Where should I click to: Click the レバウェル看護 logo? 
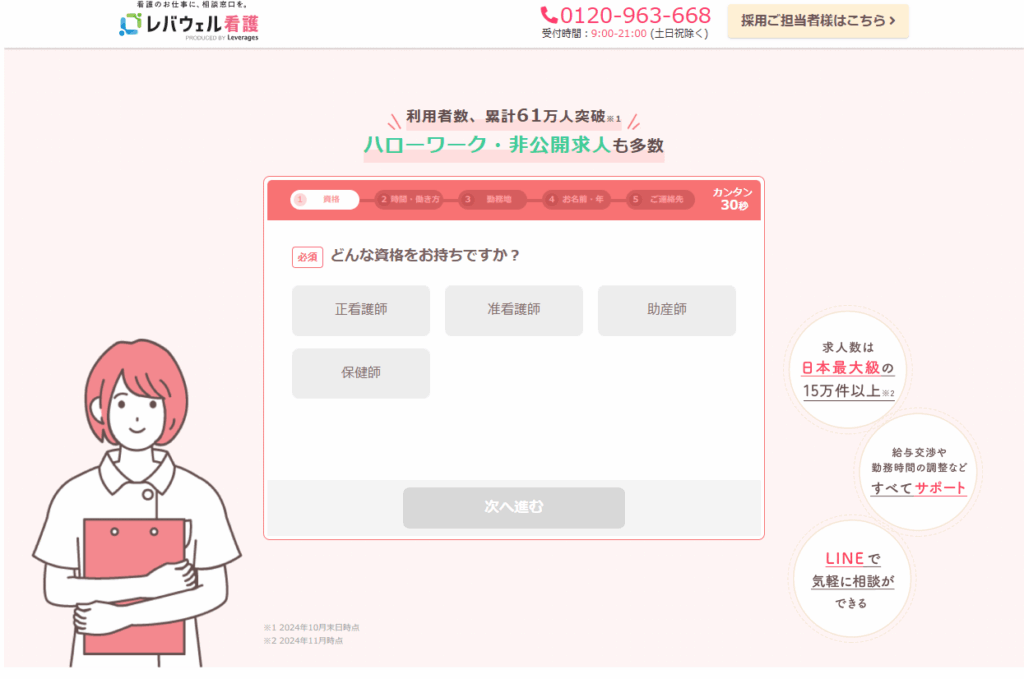189,22
